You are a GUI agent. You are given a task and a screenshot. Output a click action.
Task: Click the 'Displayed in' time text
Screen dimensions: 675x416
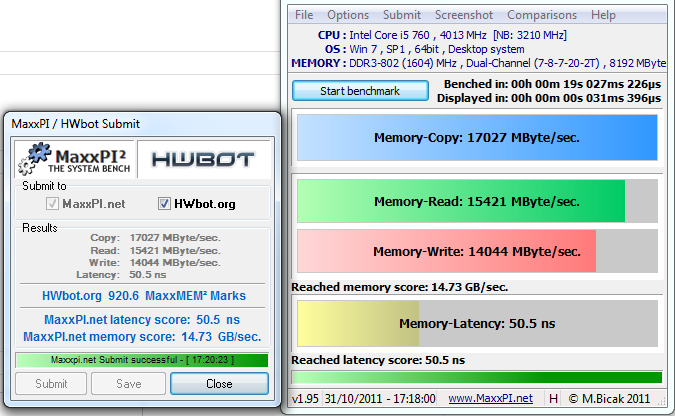(549, 98)
